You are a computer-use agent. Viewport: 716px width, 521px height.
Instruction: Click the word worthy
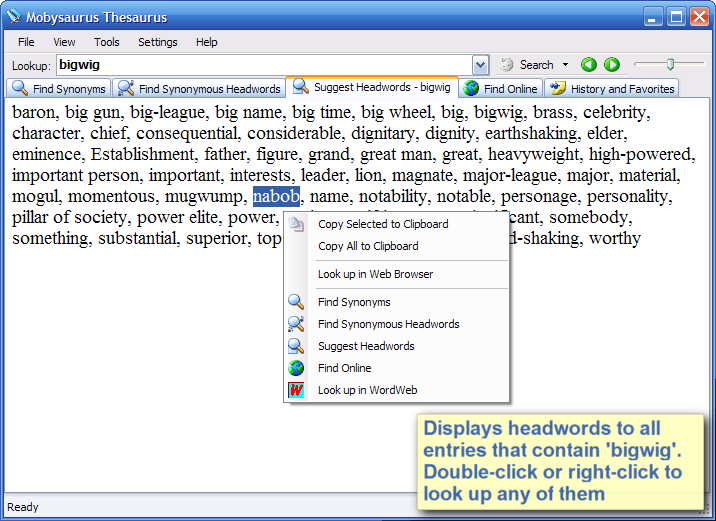[615, 238]
